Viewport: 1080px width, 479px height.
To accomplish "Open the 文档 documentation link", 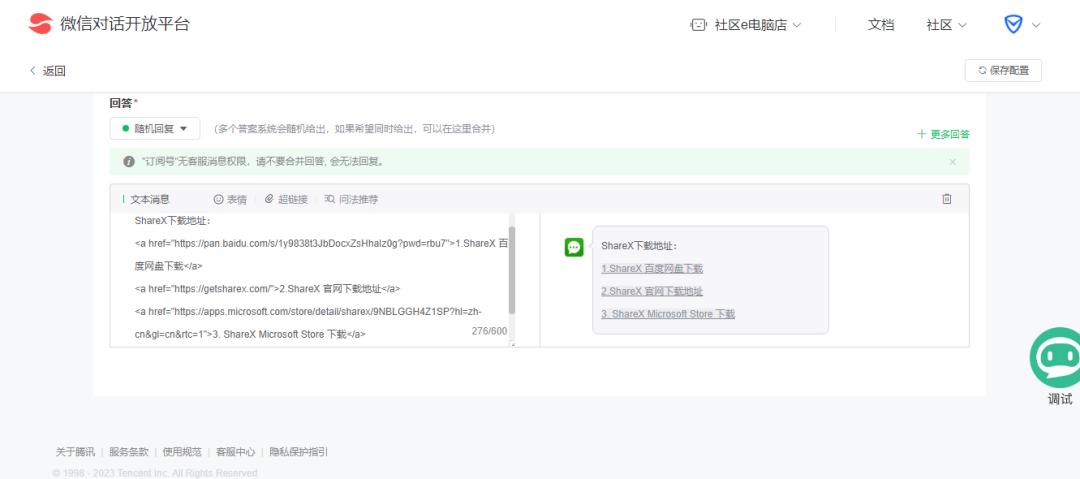I will click(880, 25).
